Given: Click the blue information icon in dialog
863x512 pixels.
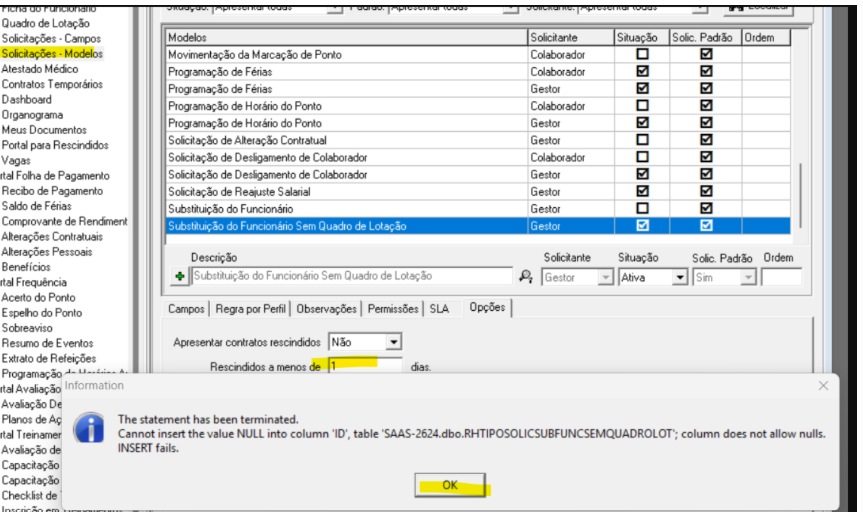Looking at the screenshot, I should click(91, 429).
